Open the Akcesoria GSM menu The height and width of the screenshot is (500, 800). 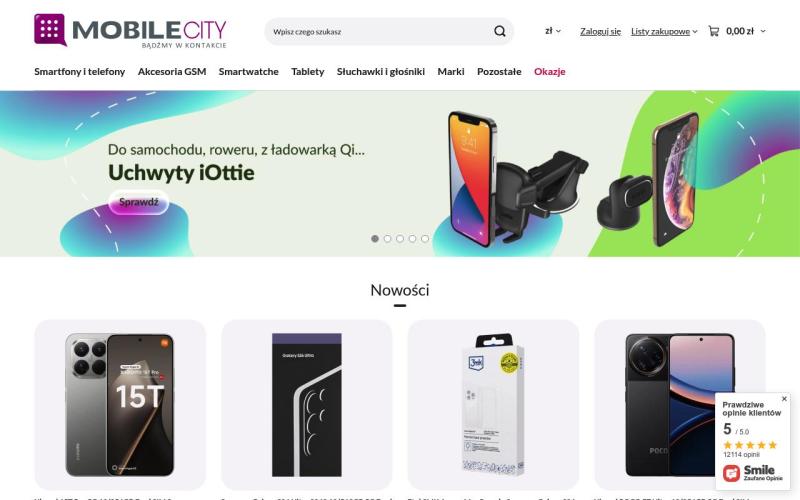point(172,71)
